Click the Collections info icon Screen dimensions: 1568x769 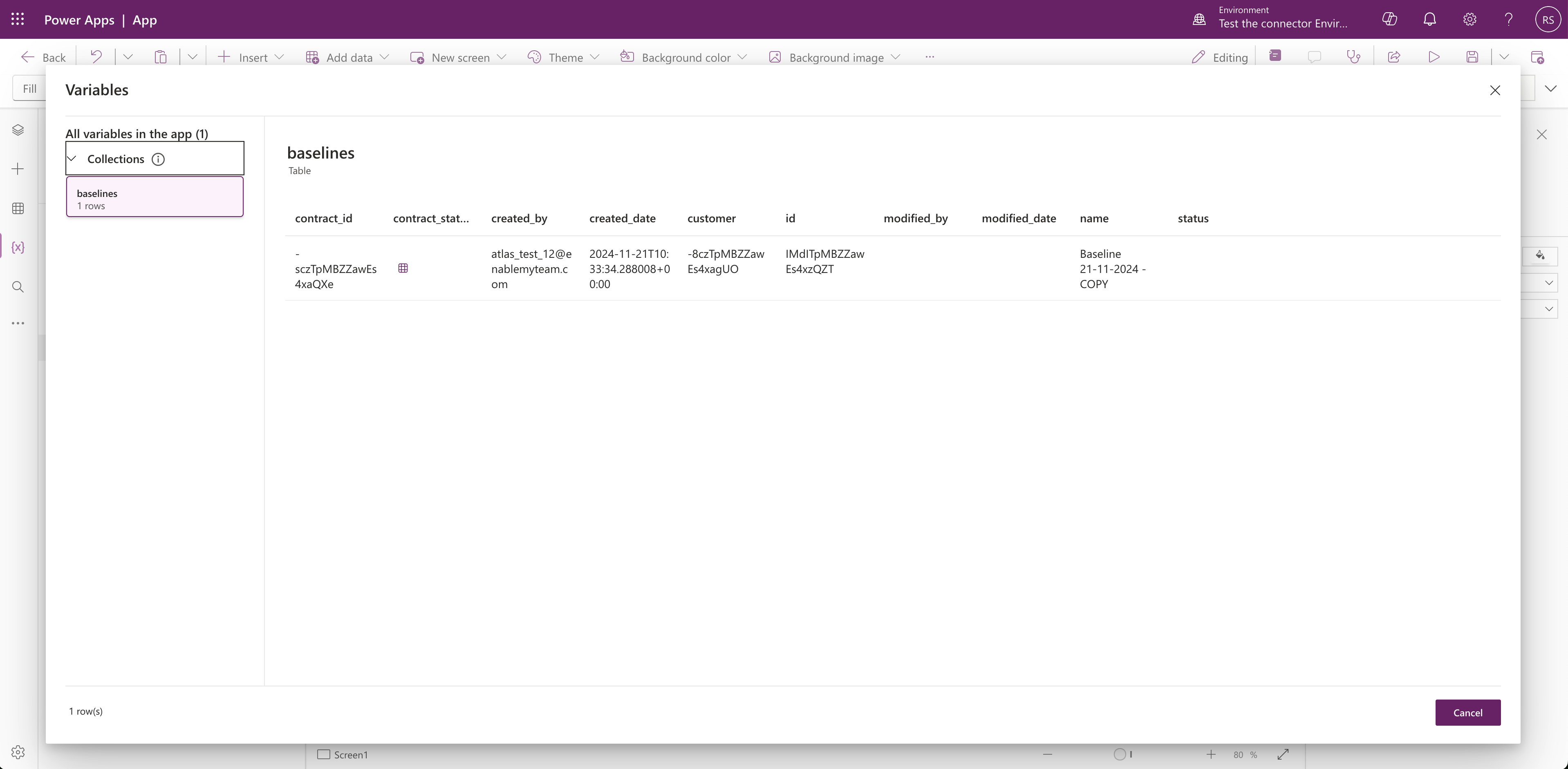(x=158, y=159)
